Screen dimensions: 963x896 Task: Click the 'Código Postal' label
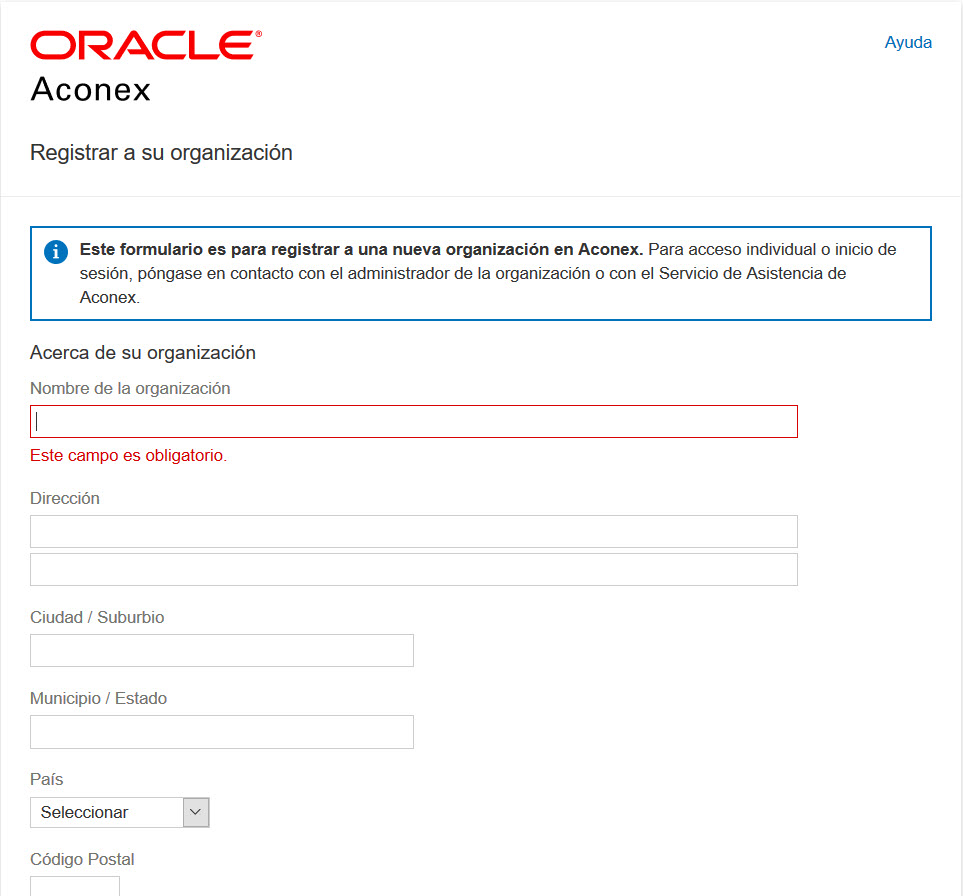pyautogui.click(x=82, y=859)
